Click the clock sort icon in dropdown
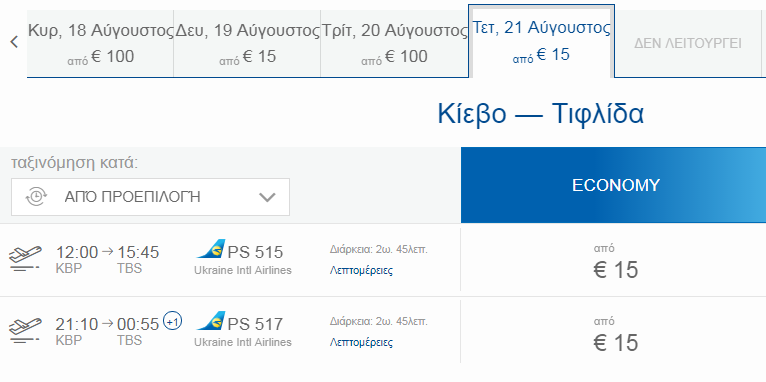Viewport: 766px width, 382px height. [36, 197]
